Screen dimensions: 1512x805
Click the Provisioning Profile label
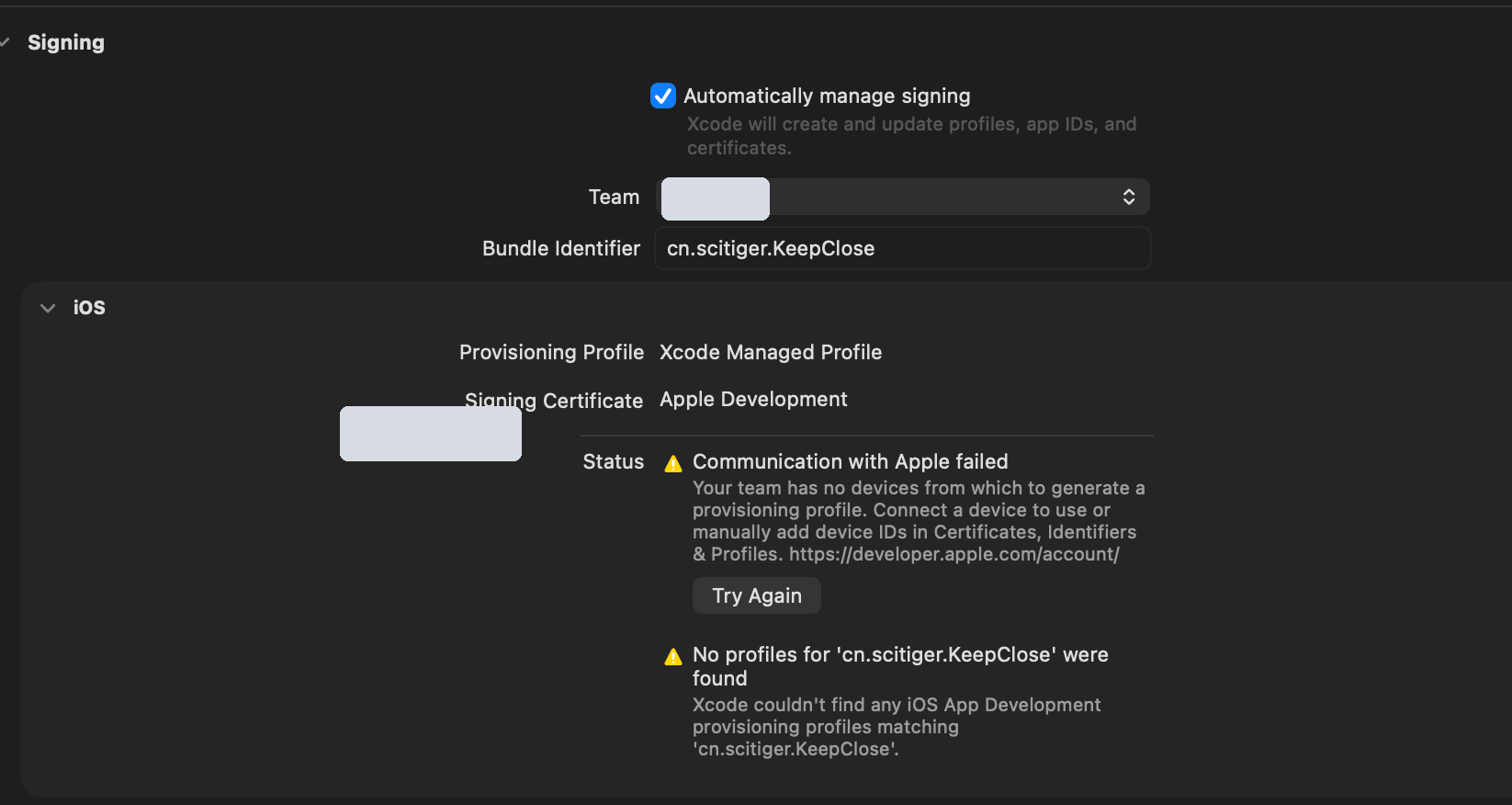551,352
